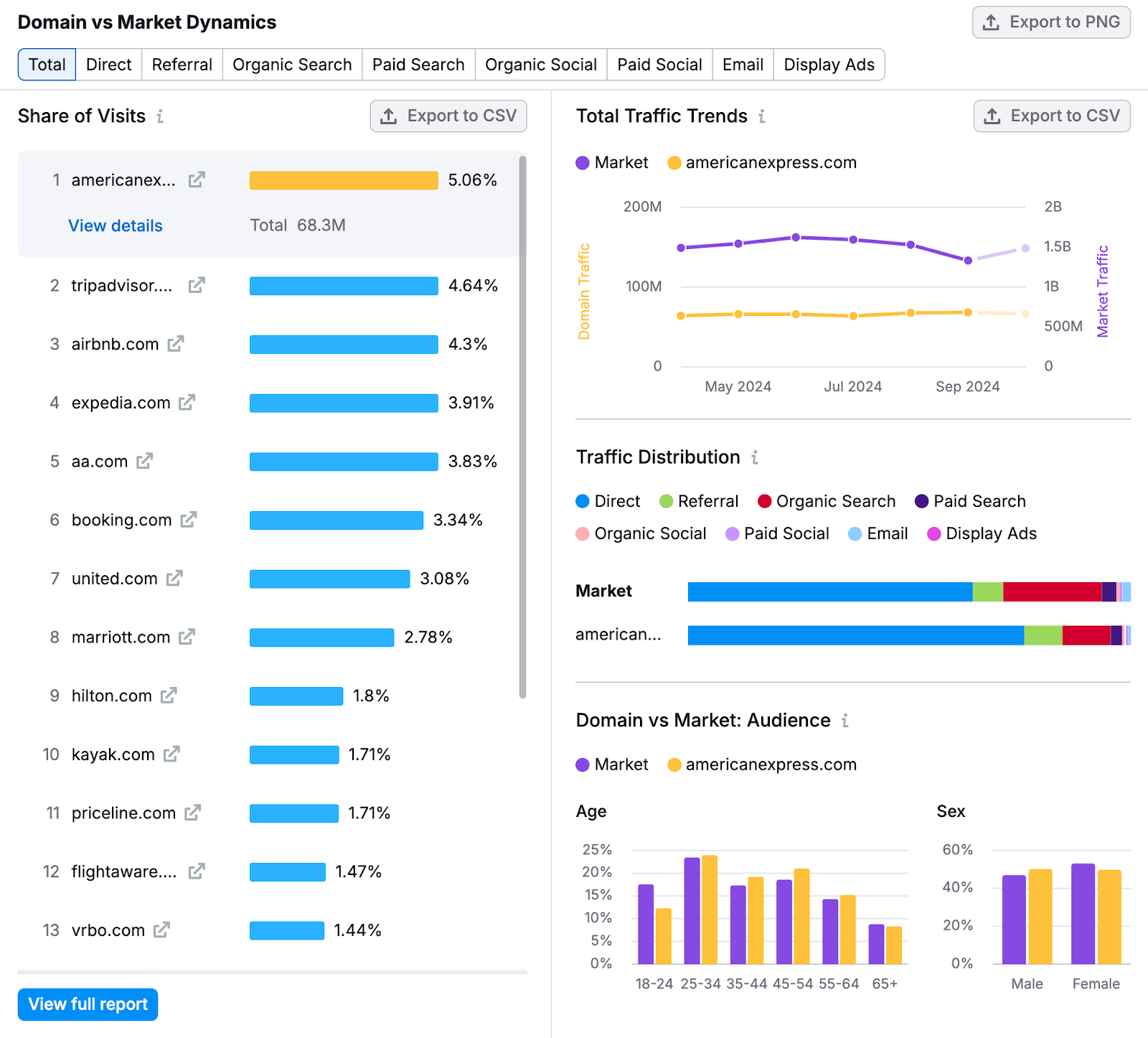Click Market traffic distribution bar
Viewport: 1148px width, 1038px height.
coord(909,592)
